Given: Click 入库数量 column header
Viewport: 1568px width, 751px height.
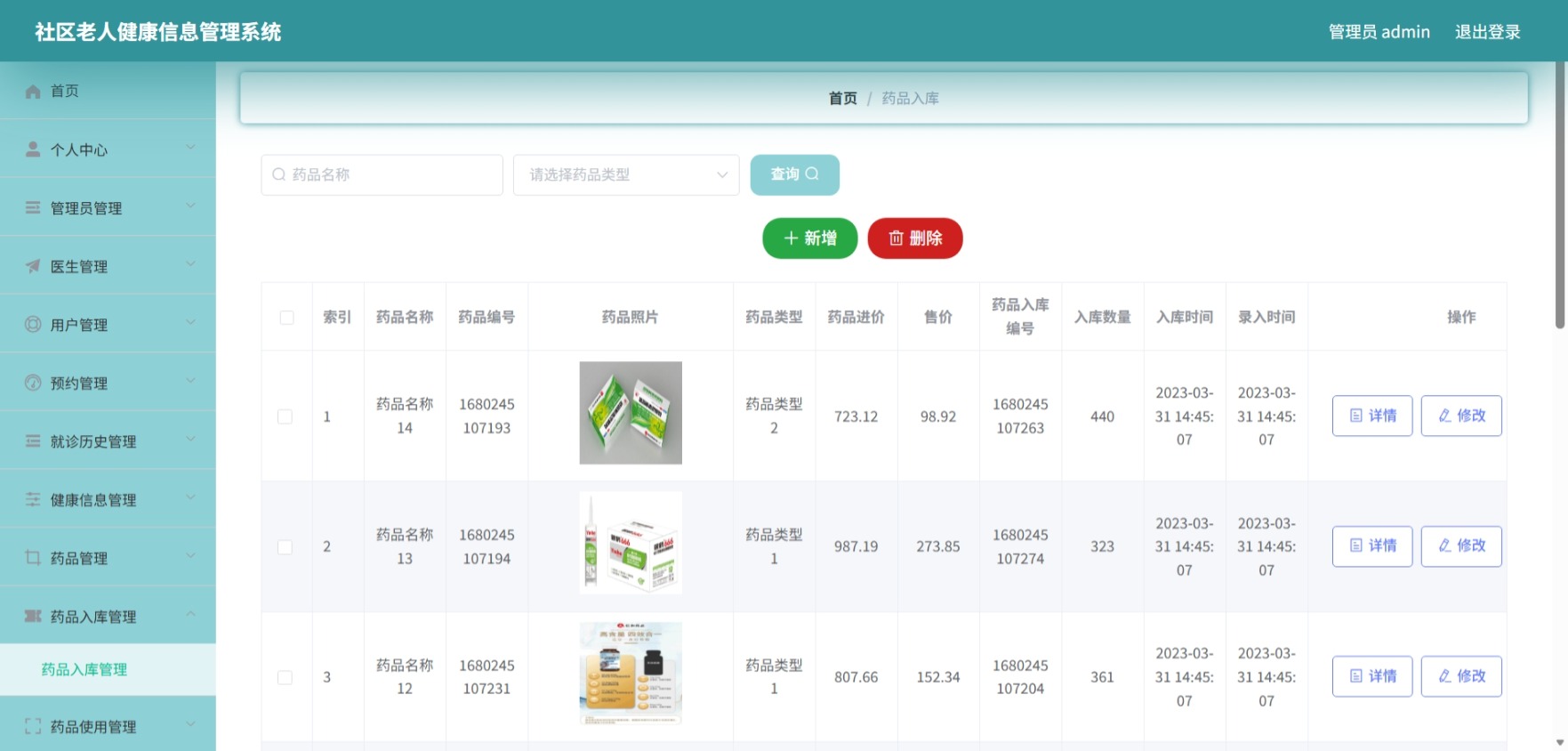Looking at the screenshot, I should click(1102, 317).
